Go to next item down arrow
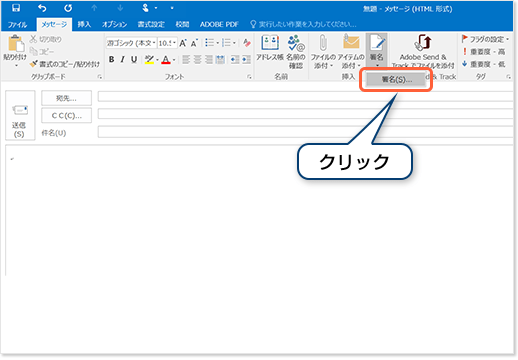 tap(120, 8)
